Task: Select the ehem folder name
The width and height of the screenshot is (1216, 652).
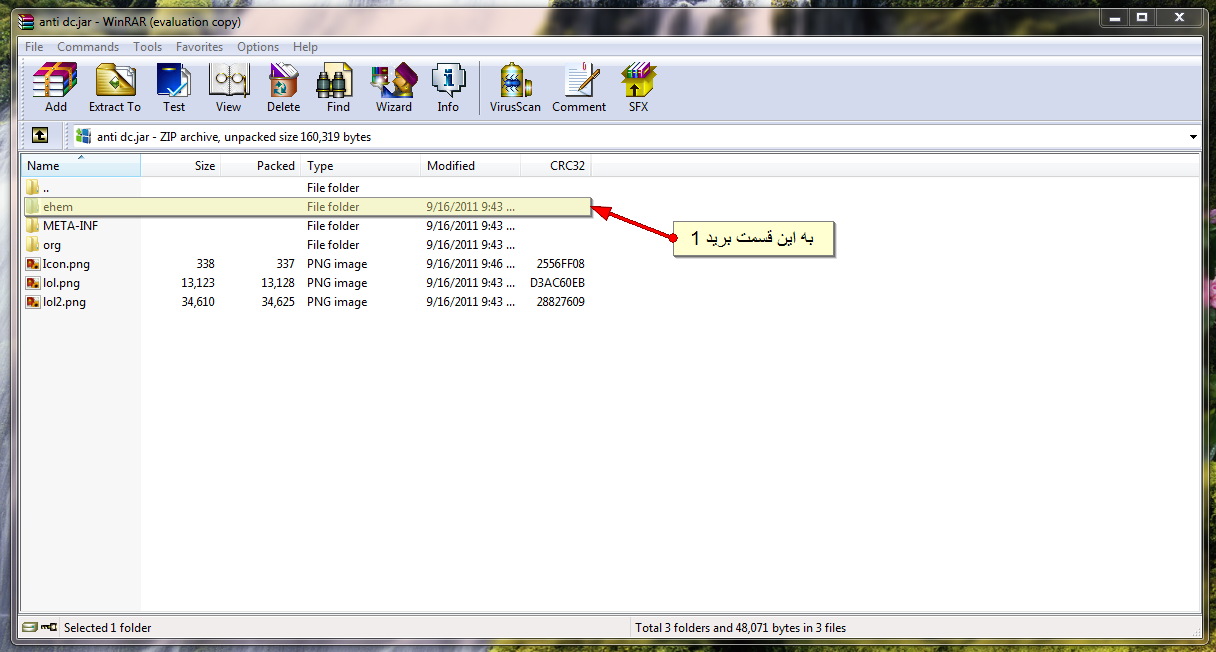Action: tap(58, 207)
